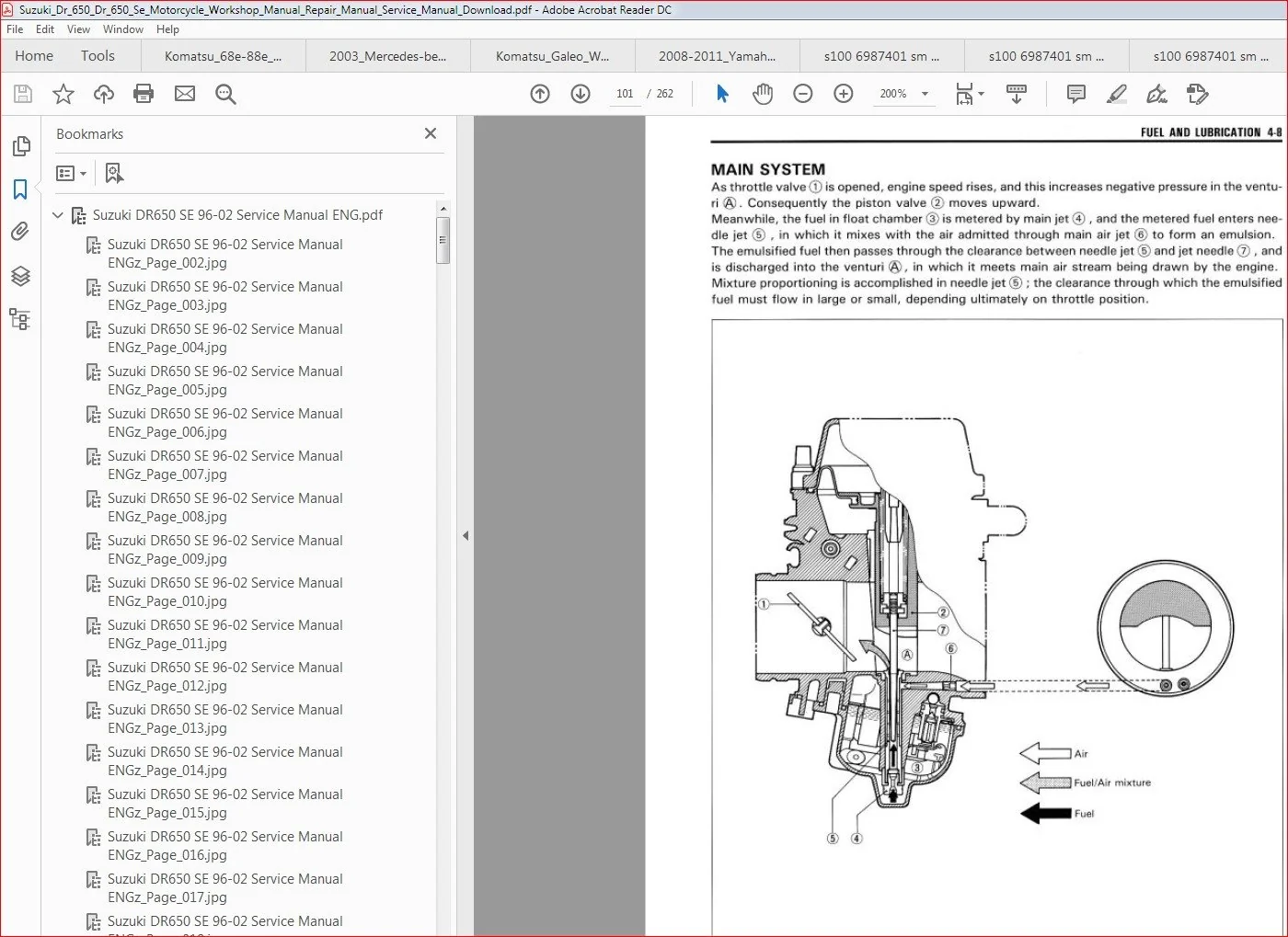Click the find current bookmark icon
This screenshot has width=1288, height=937.
(114, 173)
